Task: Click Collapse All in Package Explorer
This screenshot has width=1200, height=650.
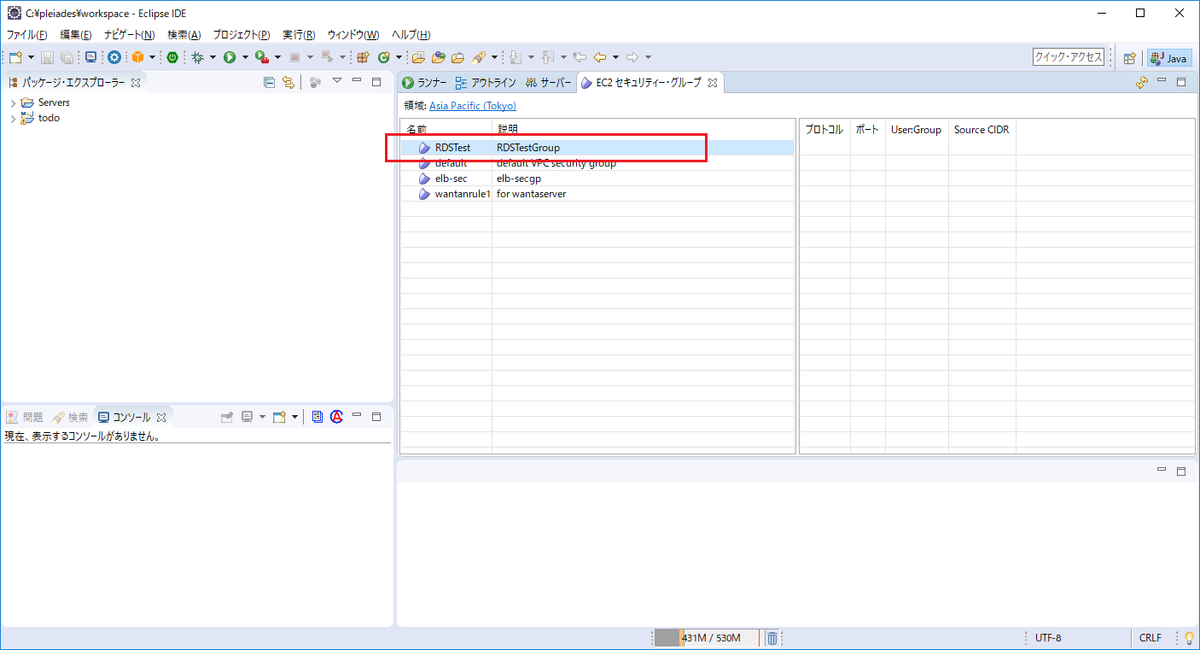Action: tap(269, 82)
